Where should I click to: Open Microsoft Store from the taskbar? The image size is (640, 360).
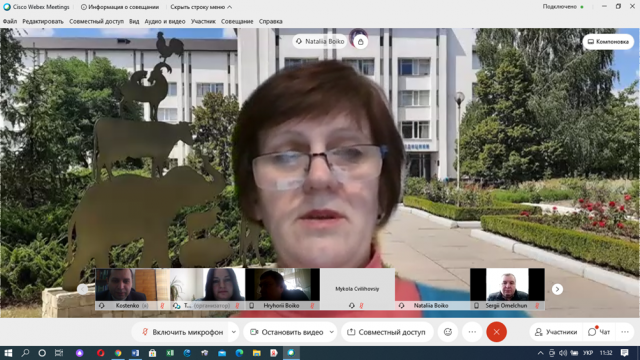(x=152, y=353)
